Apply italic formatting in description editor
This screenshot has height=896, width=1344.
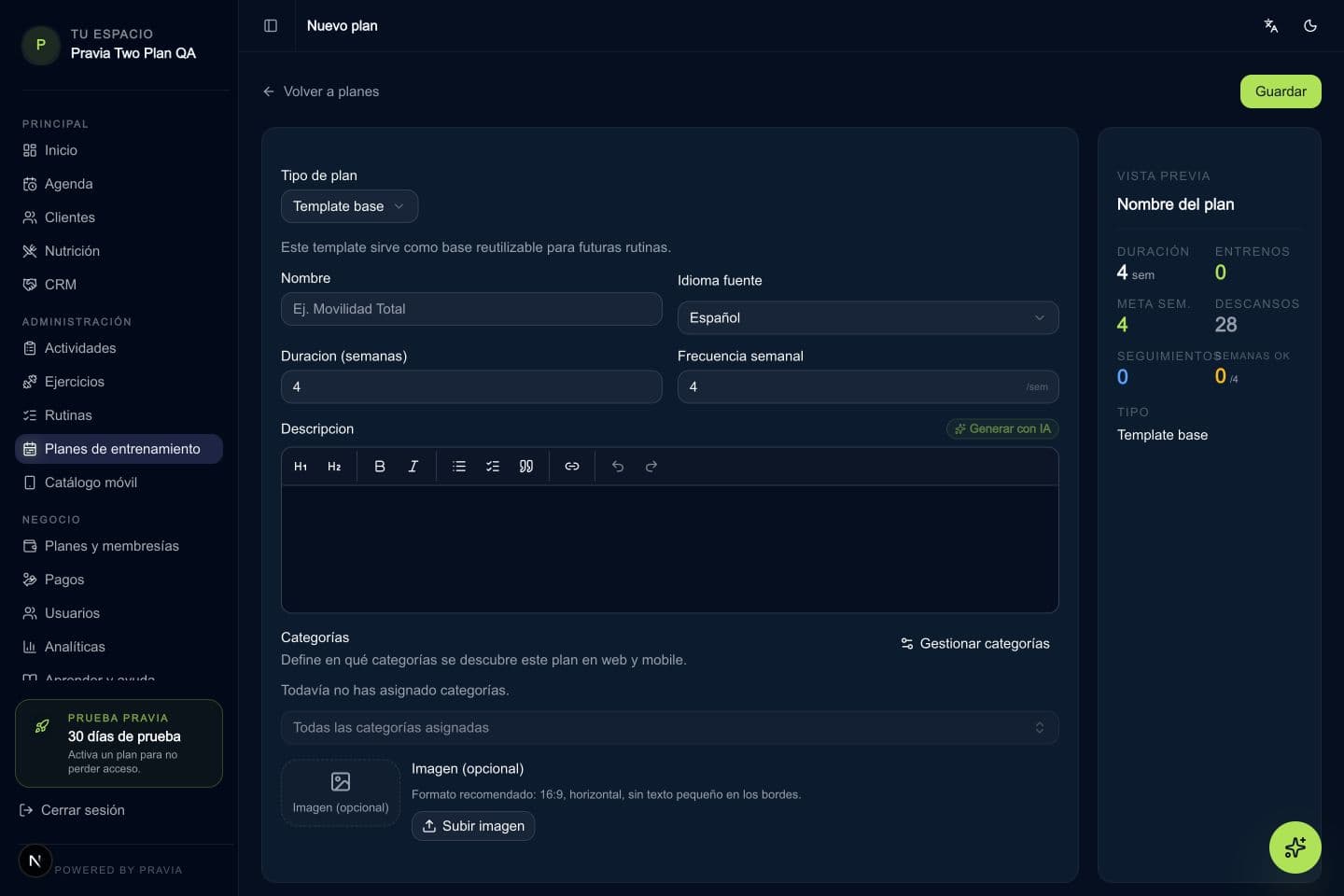[413, 467]
